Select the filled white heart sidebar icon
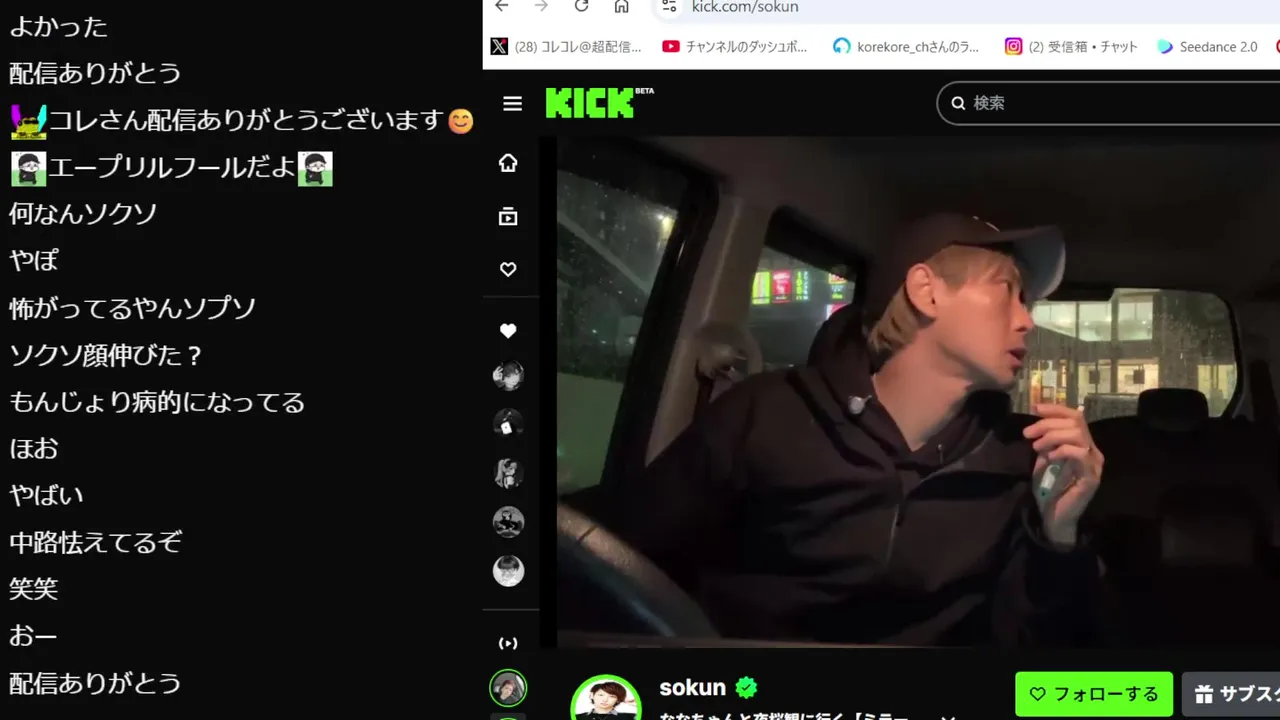This screenshot has height=720, width=1280. pyautogui.click(x=508, y=330)
